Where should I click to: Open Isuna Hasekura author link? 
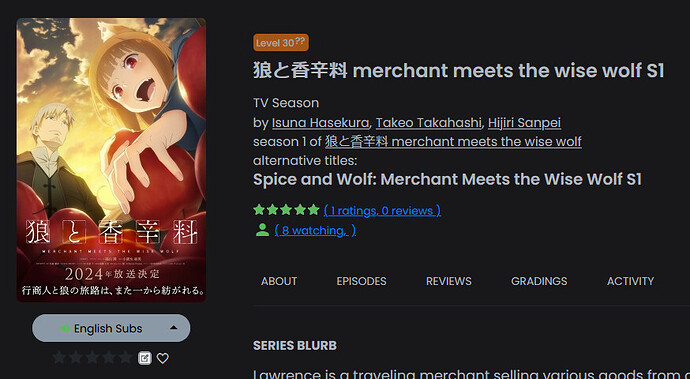(320, 123)
